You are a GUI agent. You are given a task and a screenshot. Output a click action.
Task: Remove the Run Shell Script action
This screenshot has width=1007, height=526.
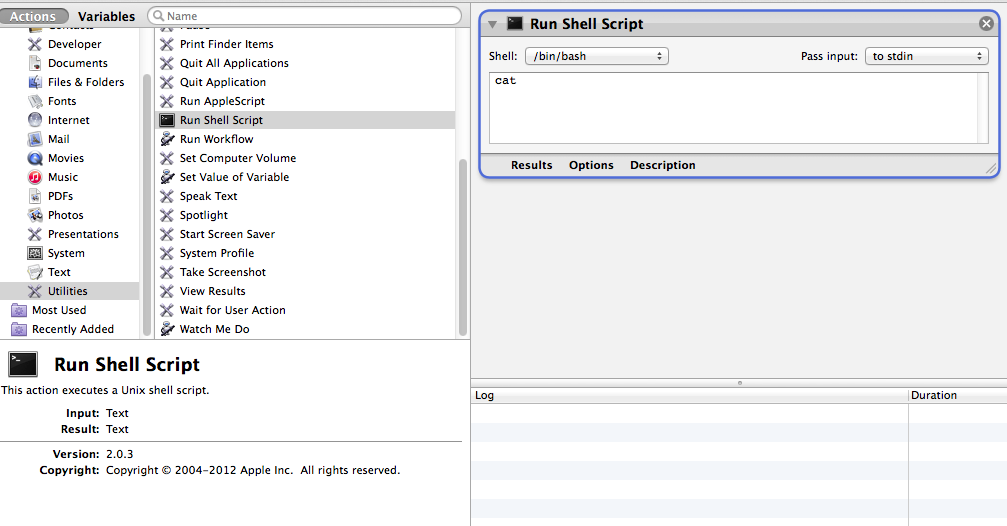986,24
